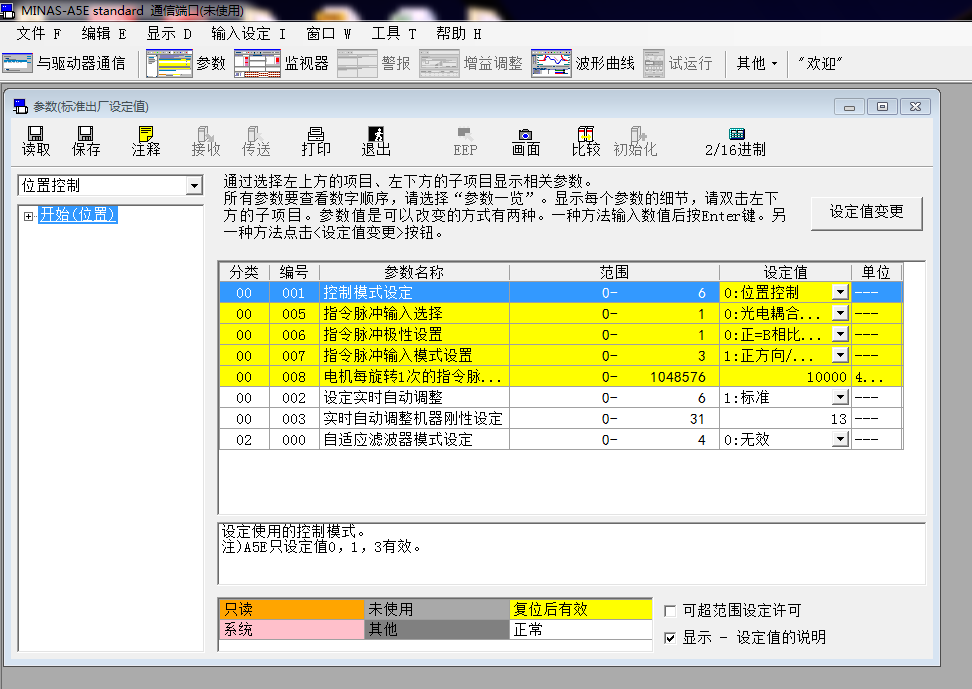Open the 控制模式设定 value dropdown
This screenshot has width=972, height=689.
point(840,292)
